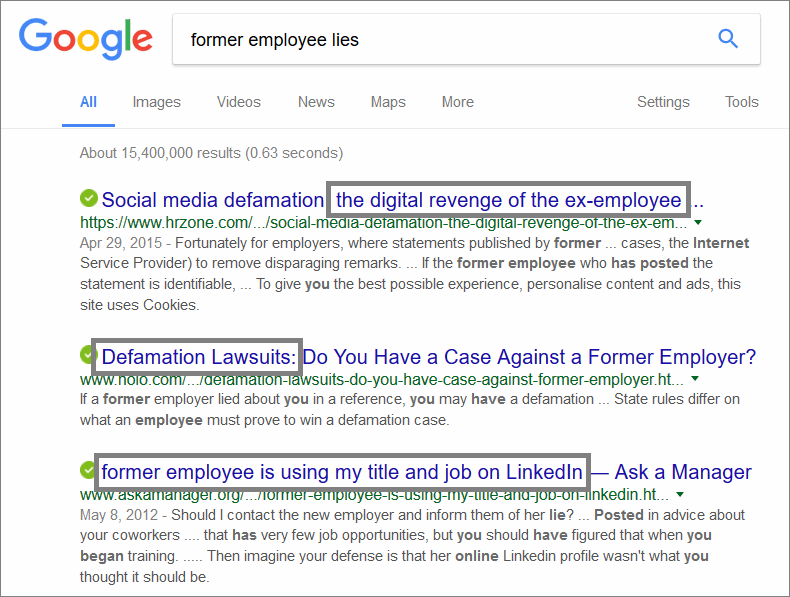Click green checkmark beside Social media defamation result
Screen dimensions: 790x597
(x=89, y=198)
